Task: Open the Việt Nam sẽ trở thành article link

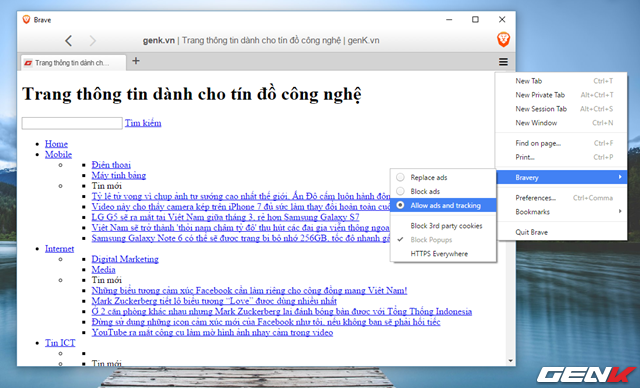Action: point(240,228)
